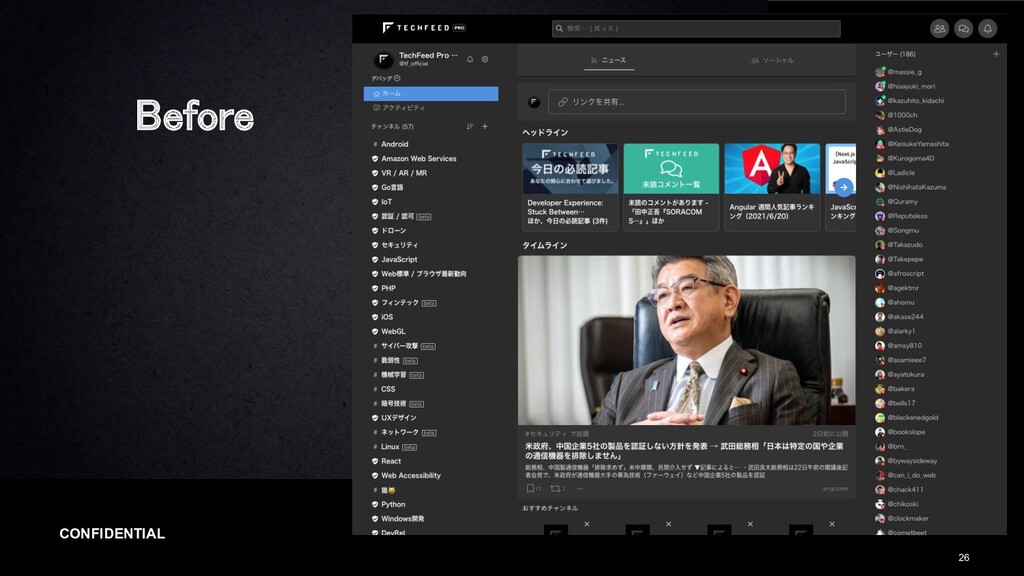Image resolution: width=1024 pixels, height=576 pixels.
Task: Open the CSS channel
Action: (x=388, y=389)
